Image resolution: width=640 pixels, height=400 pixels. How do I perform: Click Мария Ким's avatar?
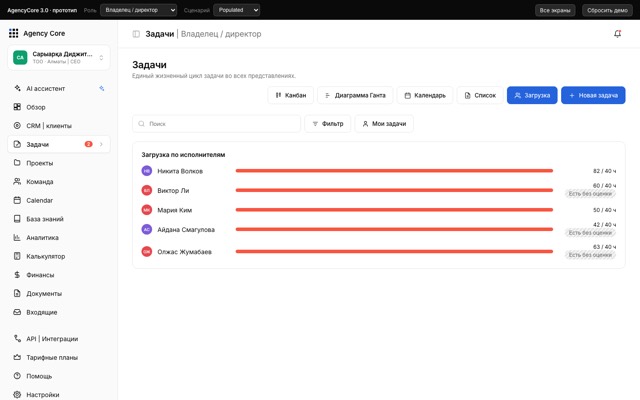click(147, 210)
